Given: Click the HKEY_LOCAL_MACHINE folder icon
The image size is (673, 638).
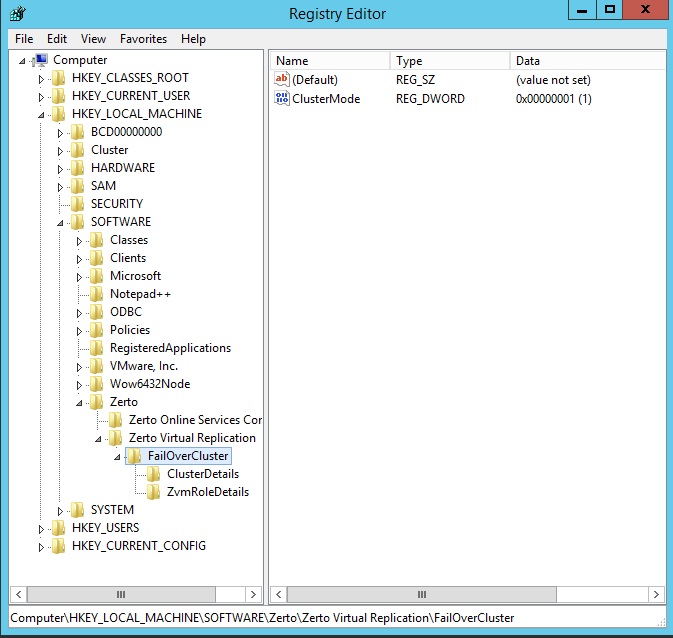Looking at the screenshot, I should pos(58,114).
